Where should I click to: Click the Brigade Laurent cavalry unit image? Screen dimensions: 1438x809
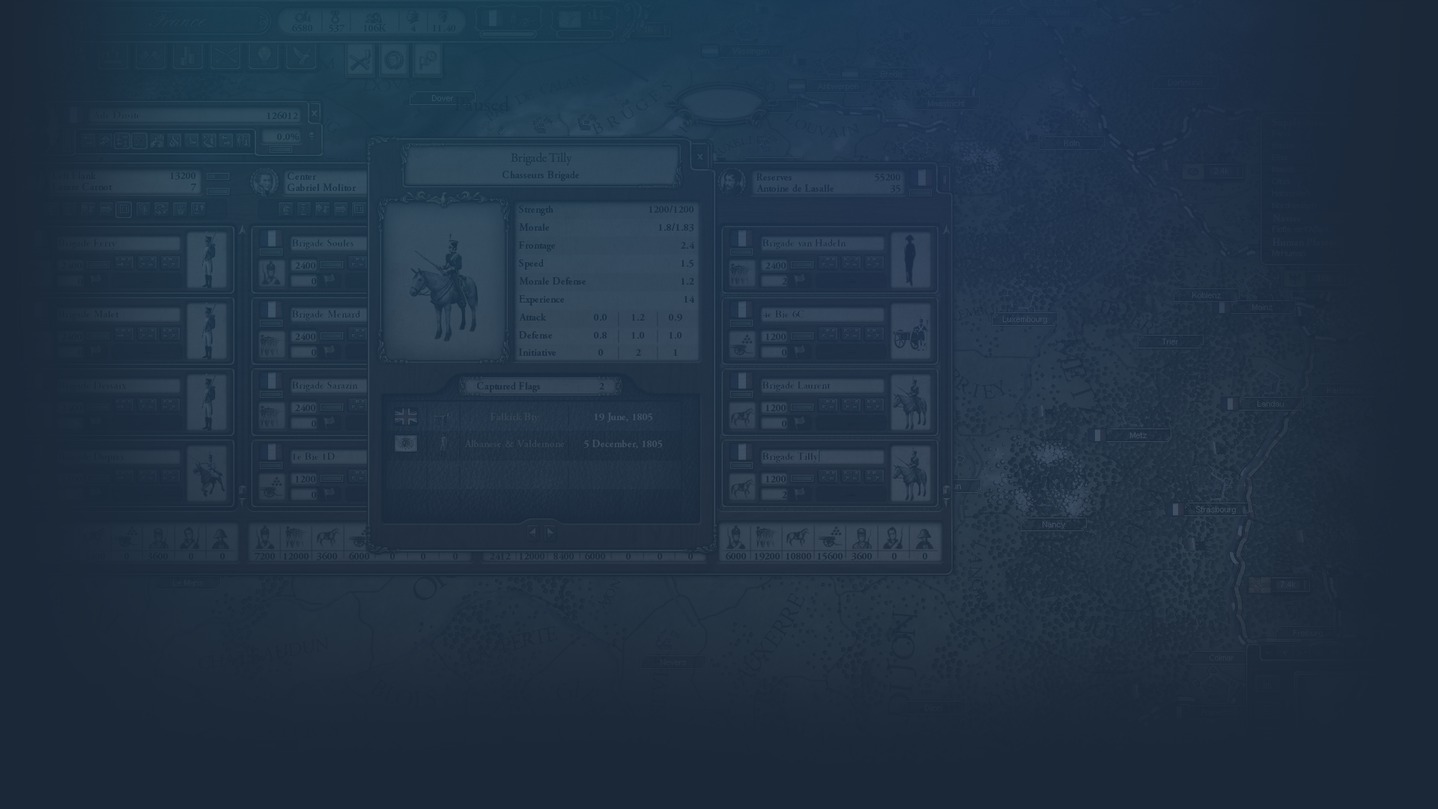910,402
